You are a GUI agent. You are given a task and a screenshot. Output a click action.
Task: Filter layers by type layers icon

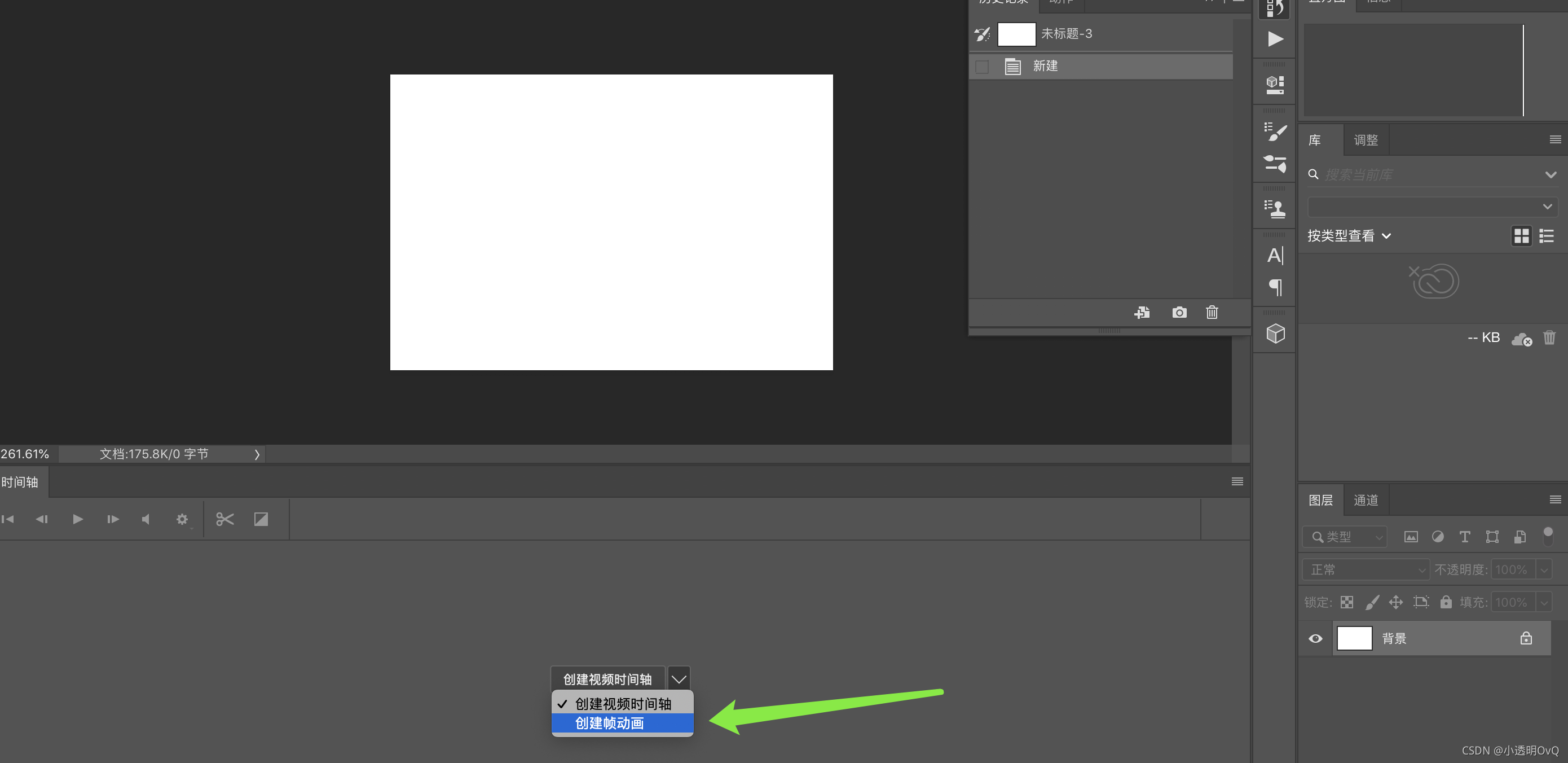(x=1465, y=537)
